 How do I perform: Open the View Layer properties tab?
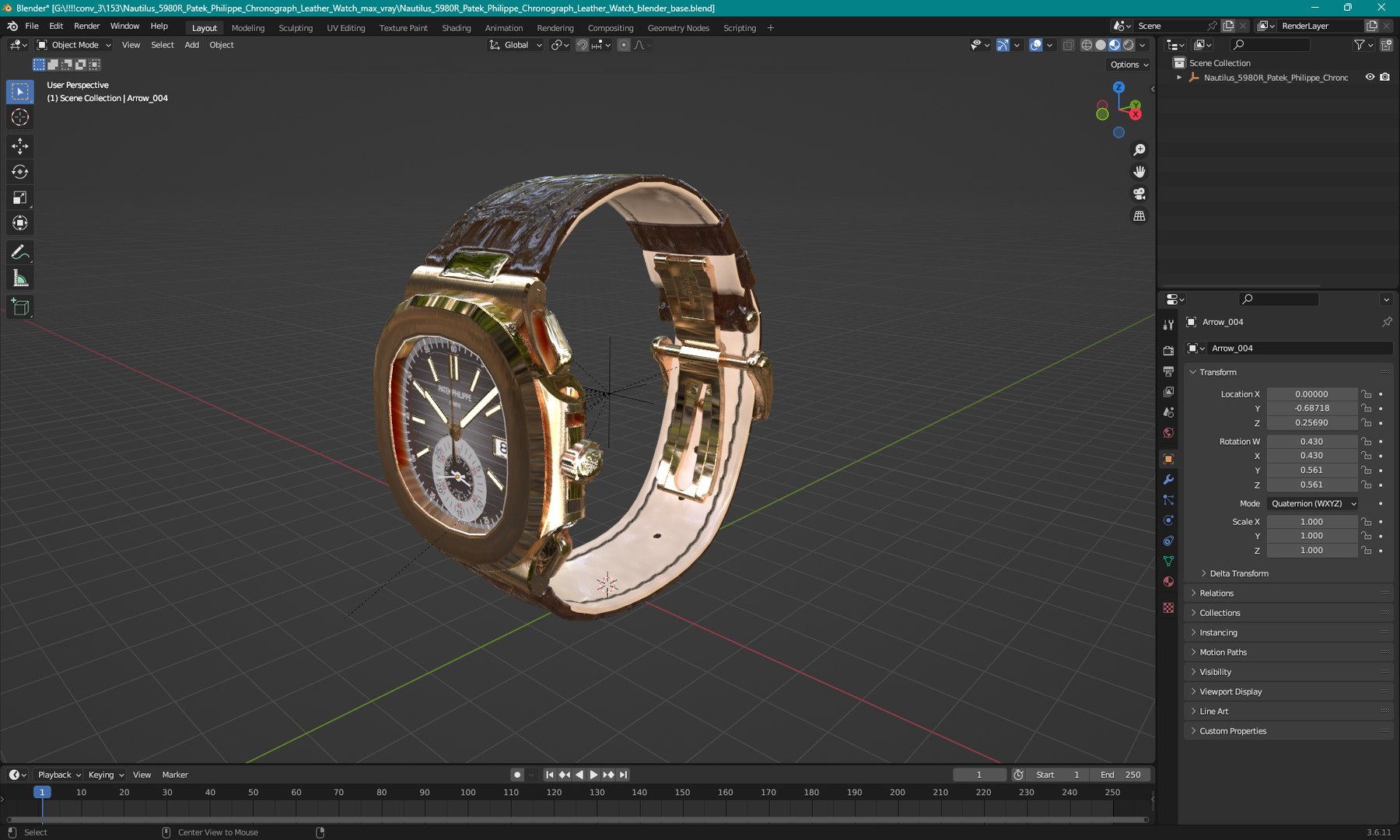pos(1168,392)
